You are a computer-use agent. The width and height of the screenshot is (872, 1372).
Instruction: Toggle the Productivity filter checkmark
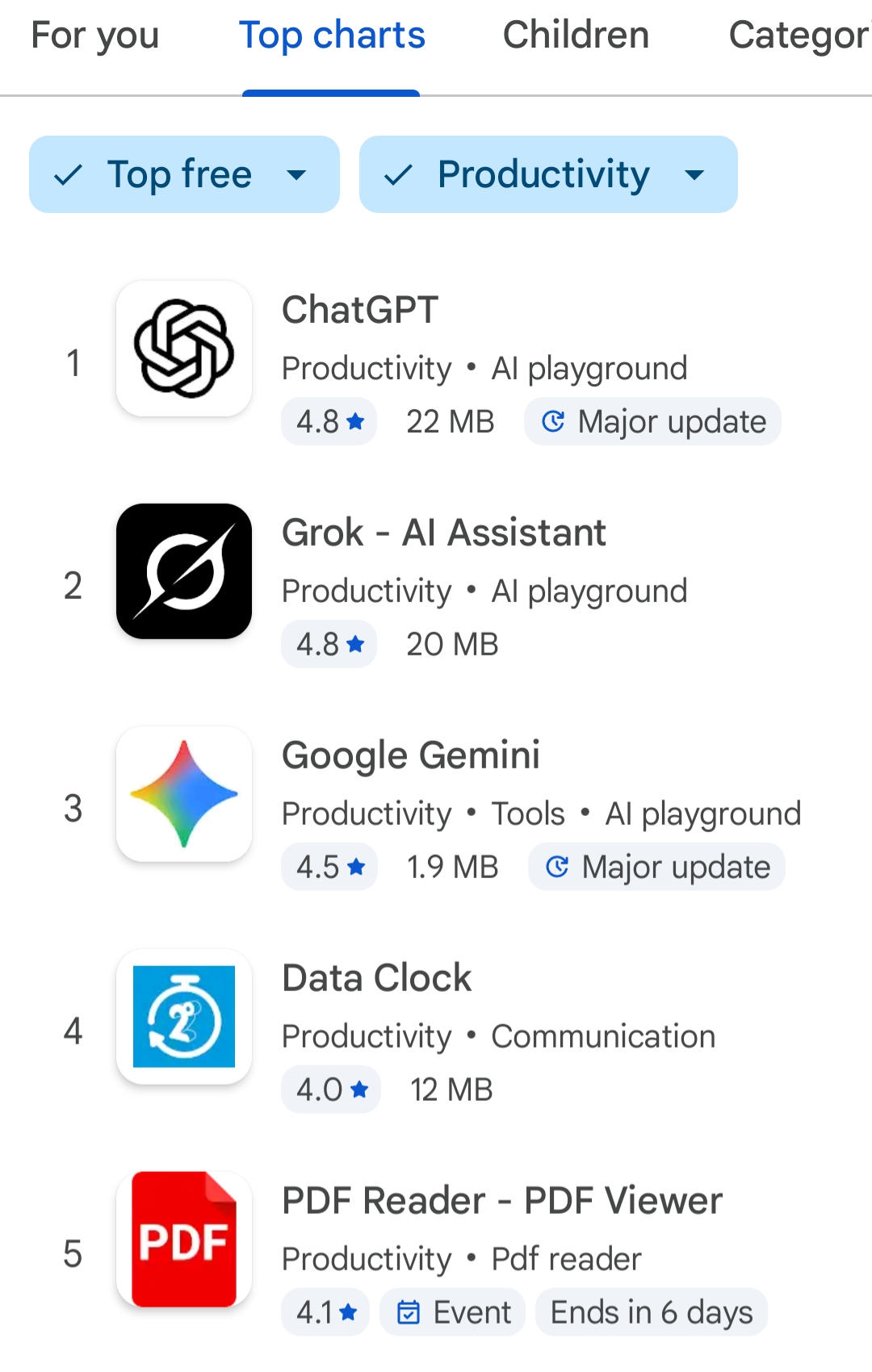tap(398, 174)
